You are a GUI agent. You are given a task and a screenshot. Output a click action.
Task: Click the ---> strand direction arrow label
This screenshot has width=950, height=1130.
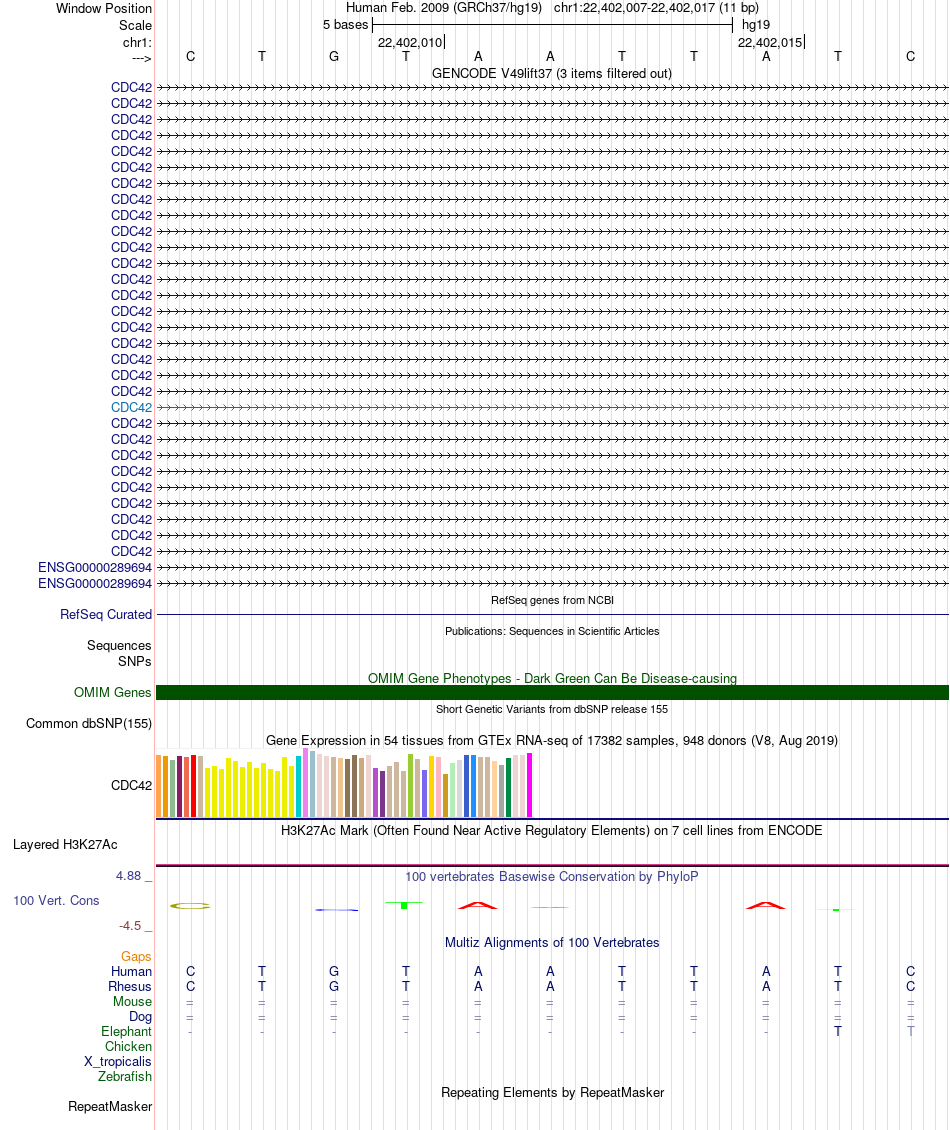click(142, 58)
